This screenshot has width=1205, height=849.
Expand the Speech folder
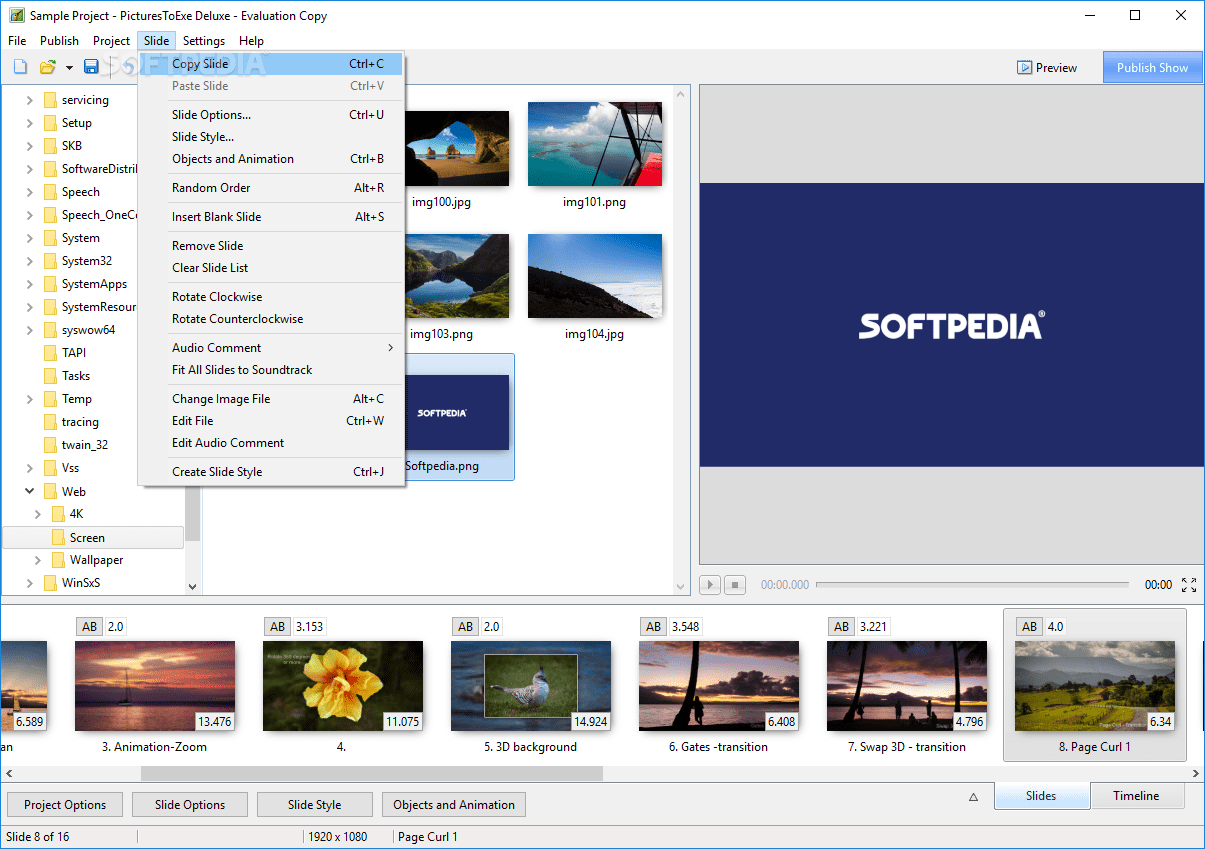pyautogui.click(x=29, y=192)
